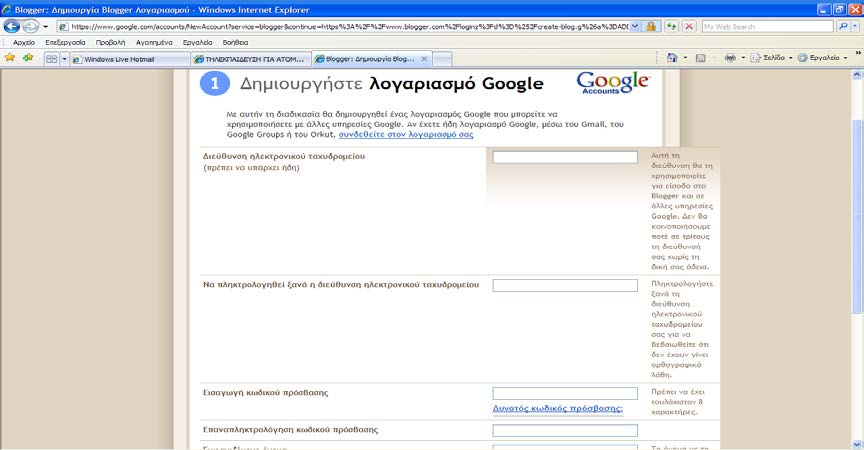Close the Blogger tab with its X
Screen dimensions: 864x450
point(424,59)
